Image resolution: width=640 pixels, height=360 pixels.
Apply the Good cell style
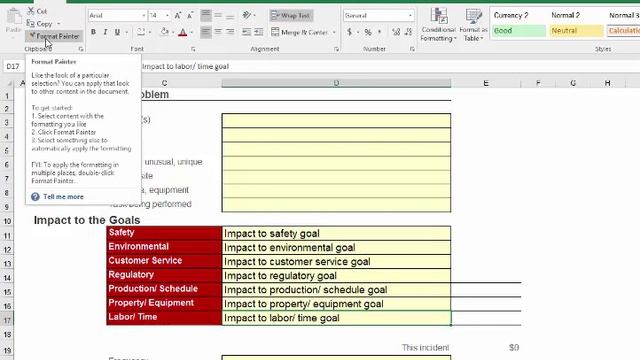518,31
